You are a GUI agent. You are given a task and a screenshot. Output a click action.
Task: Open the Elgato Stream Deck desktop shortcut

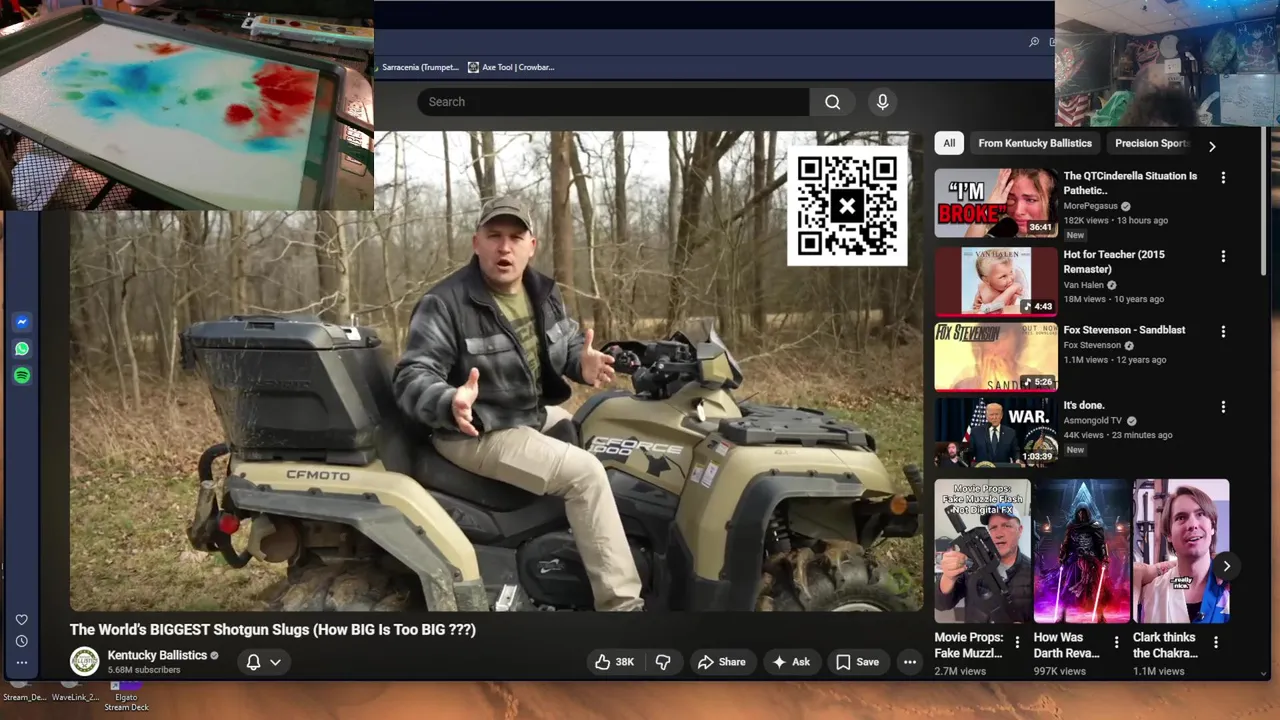125,695
